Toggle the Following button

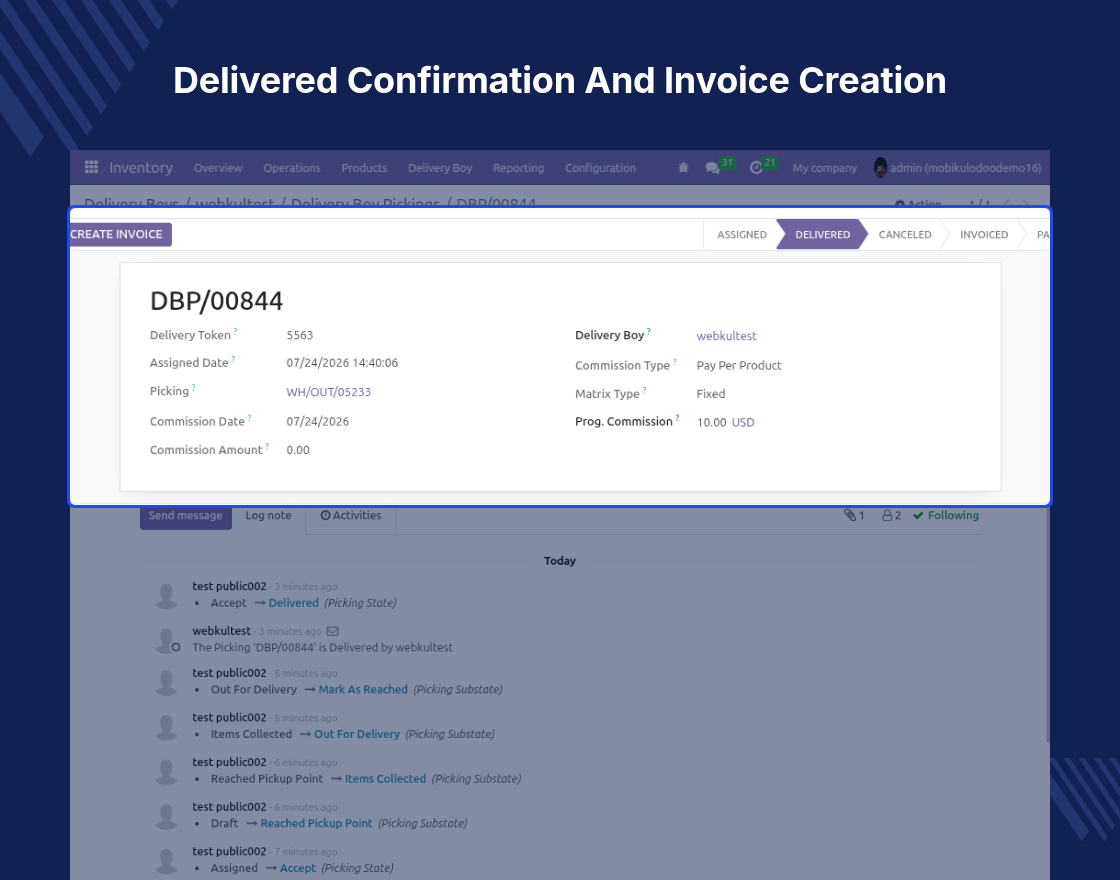946,515
